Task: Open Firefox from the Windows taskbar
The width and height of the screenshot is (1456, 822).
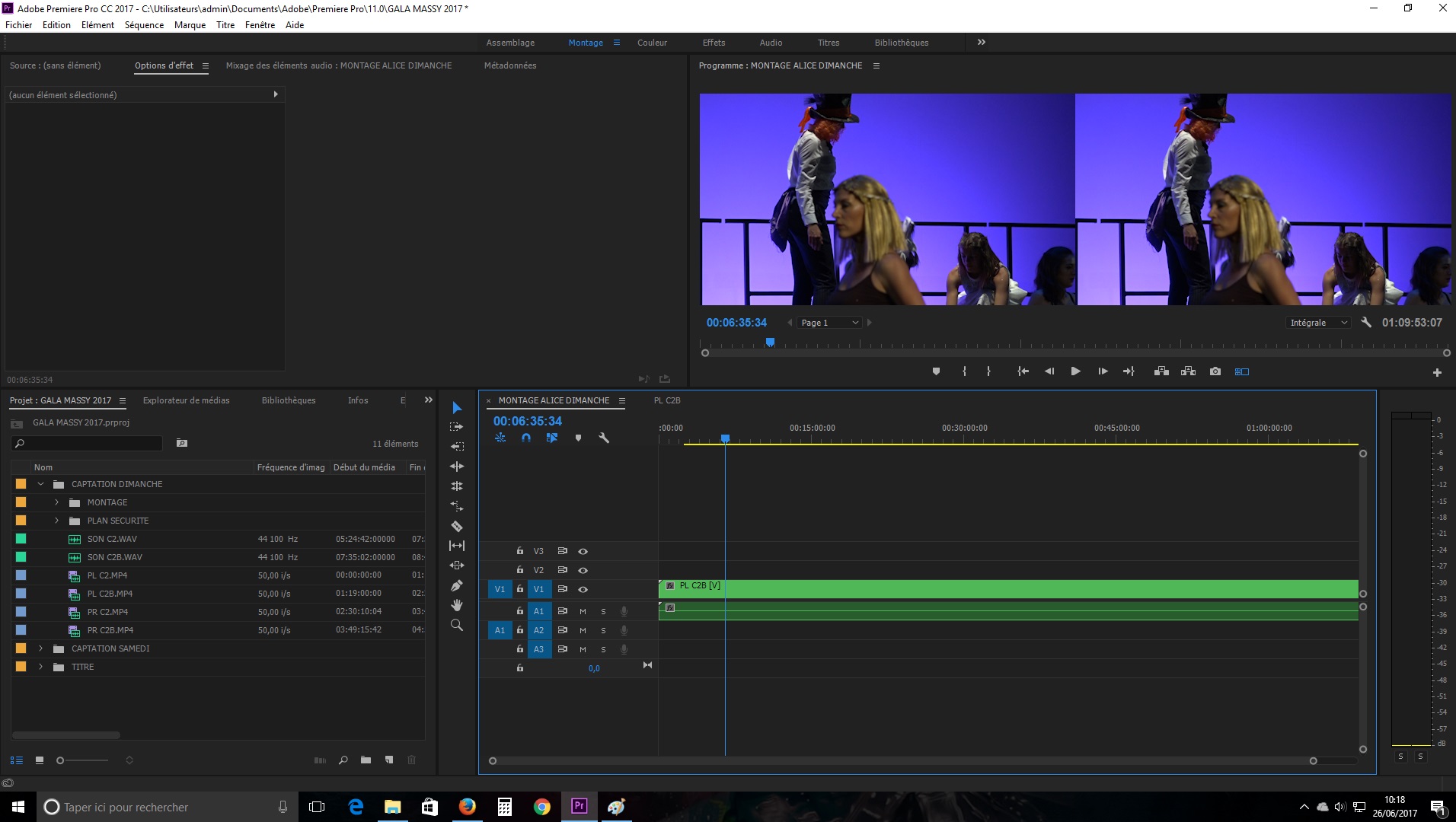Action: click(467, 807)
